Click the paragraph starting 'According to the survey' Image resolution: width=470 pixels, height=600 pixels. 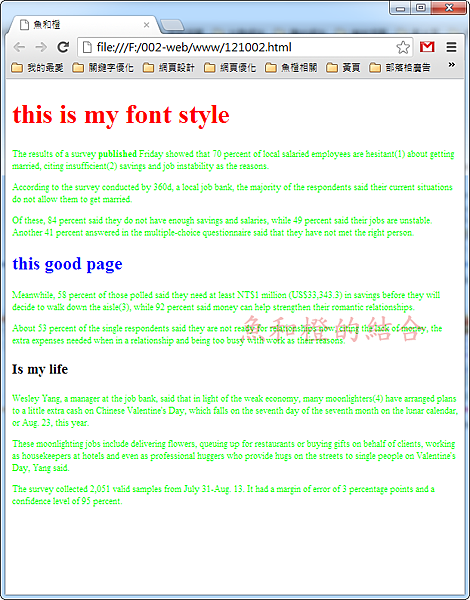pos(232,193)
